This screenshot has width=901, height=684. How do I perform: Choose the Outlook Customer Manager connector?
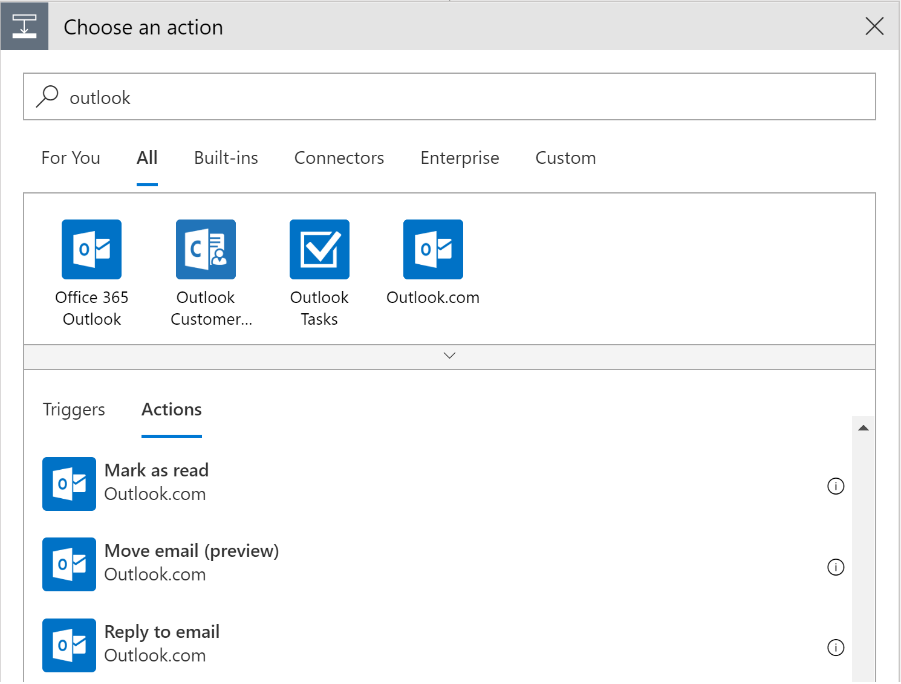tap(206, 250)
